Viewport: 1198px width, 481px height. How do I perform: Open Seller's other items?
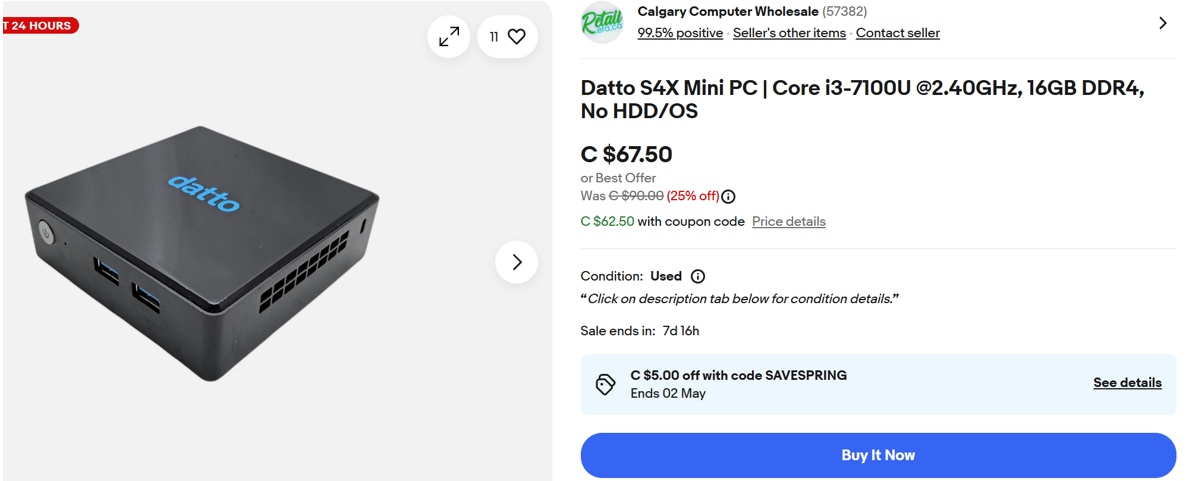789,33
